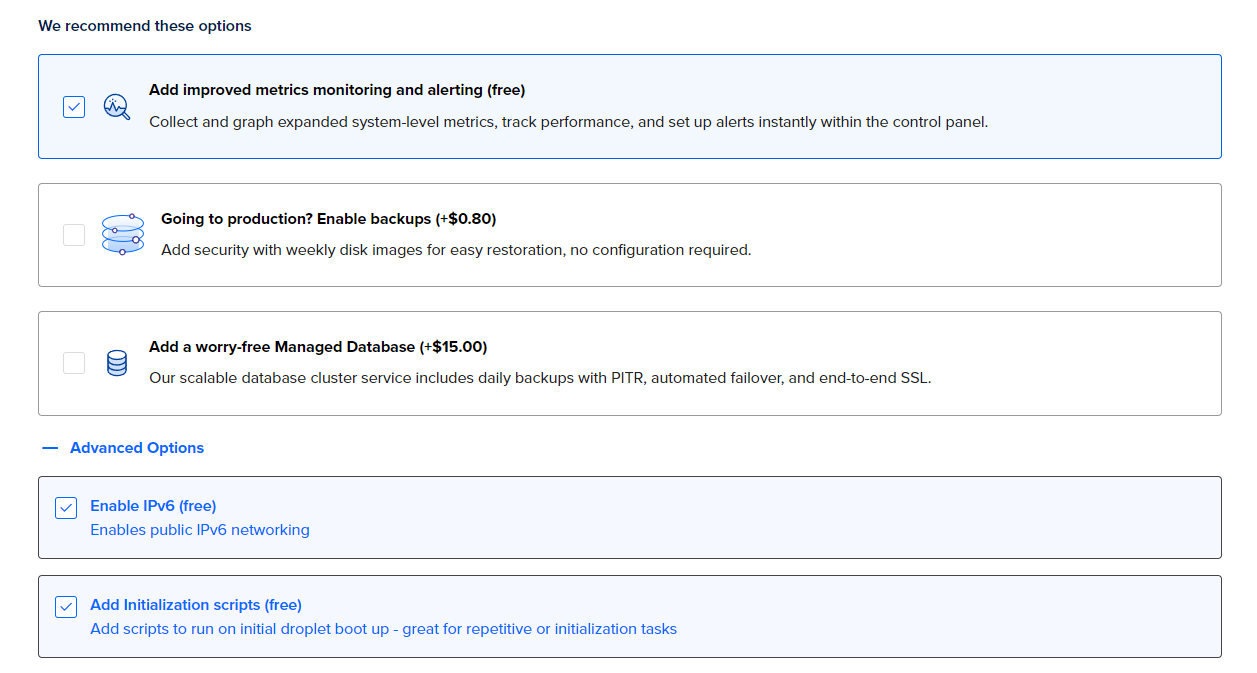Click the scalable database cluster description
The height and width of the screenshot is (673, 1257).
pos(539,378)
